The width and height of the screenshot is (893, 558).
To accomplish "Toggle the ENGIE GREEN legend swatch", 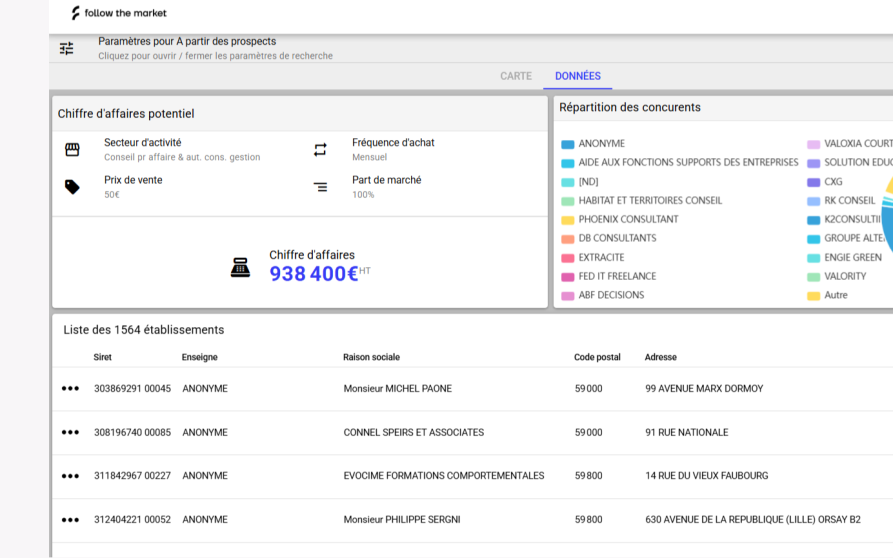I will pyautogui.click(x=813, y=259).
